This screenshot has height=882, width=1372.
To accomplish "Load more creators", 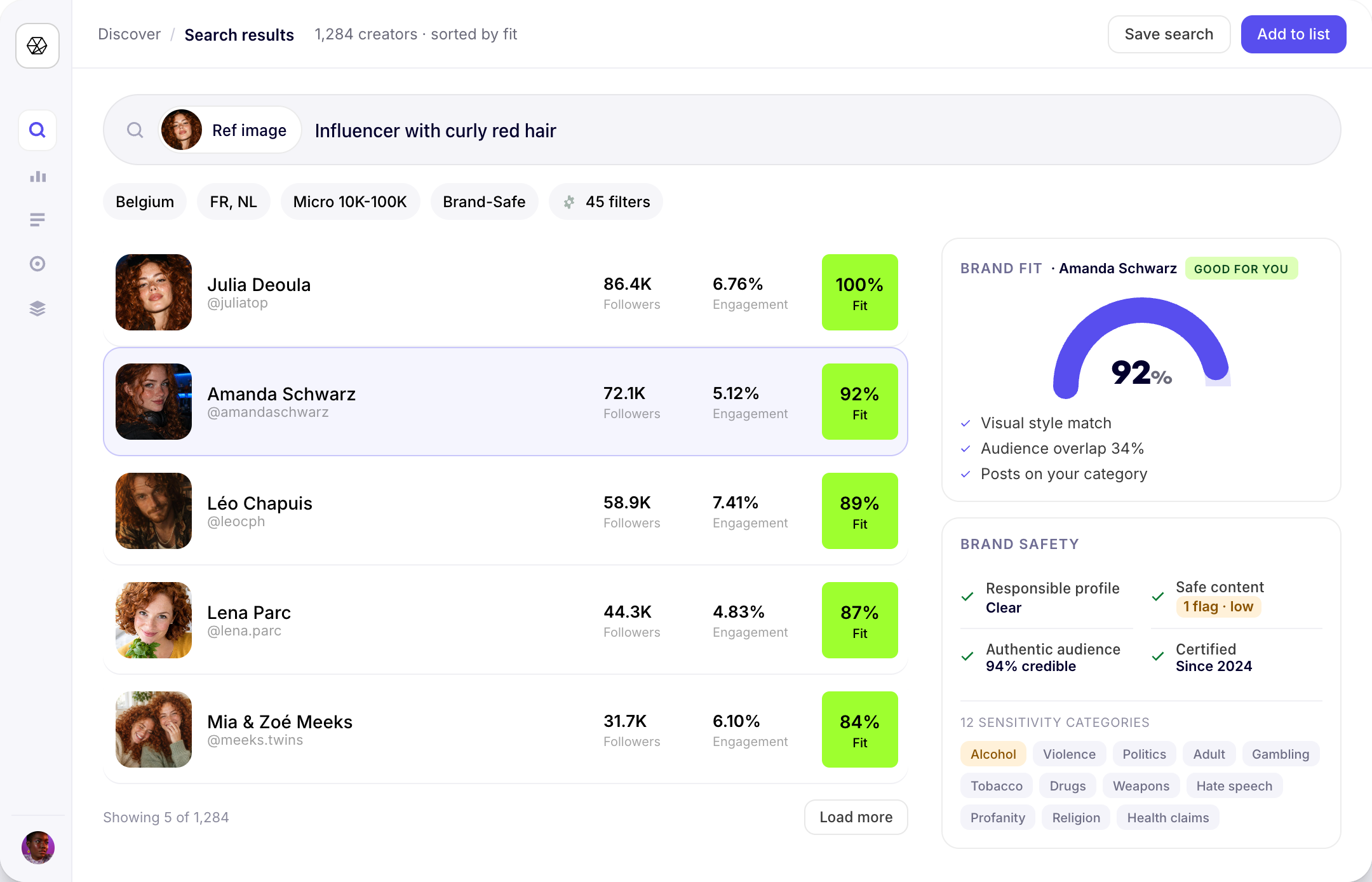I will (x=856, y=817).
